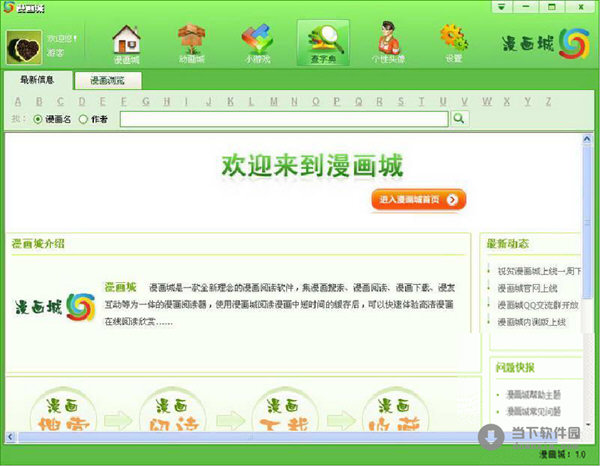Open news item 漫画城内测版上线
The image size is (600, 466).
coord(532,322)
